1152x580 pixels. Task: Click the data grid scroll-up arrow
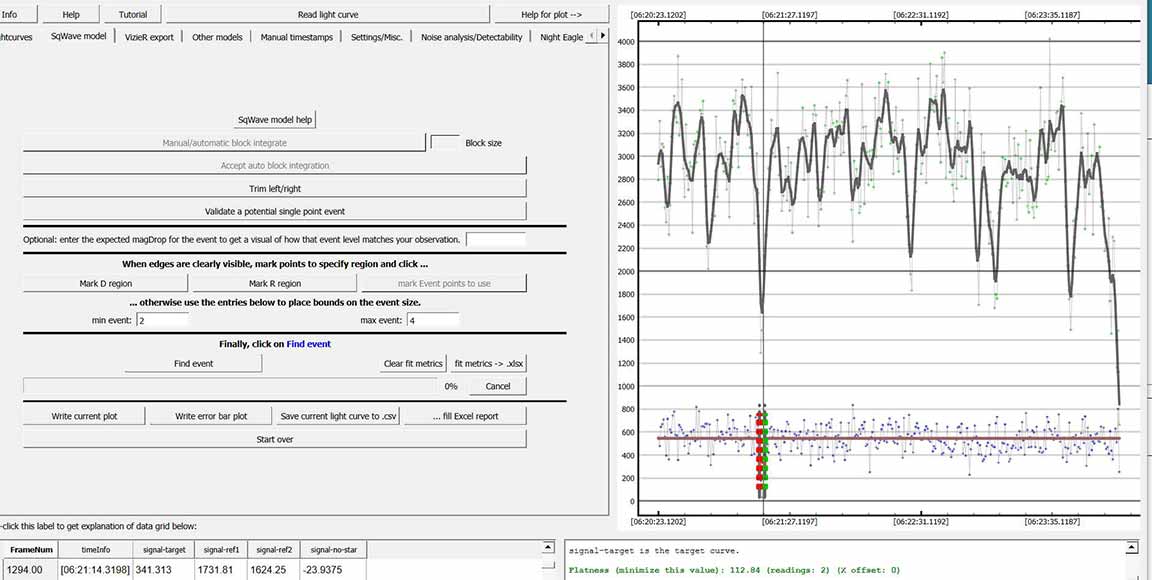pyautogui.click(x=546, y=548)
